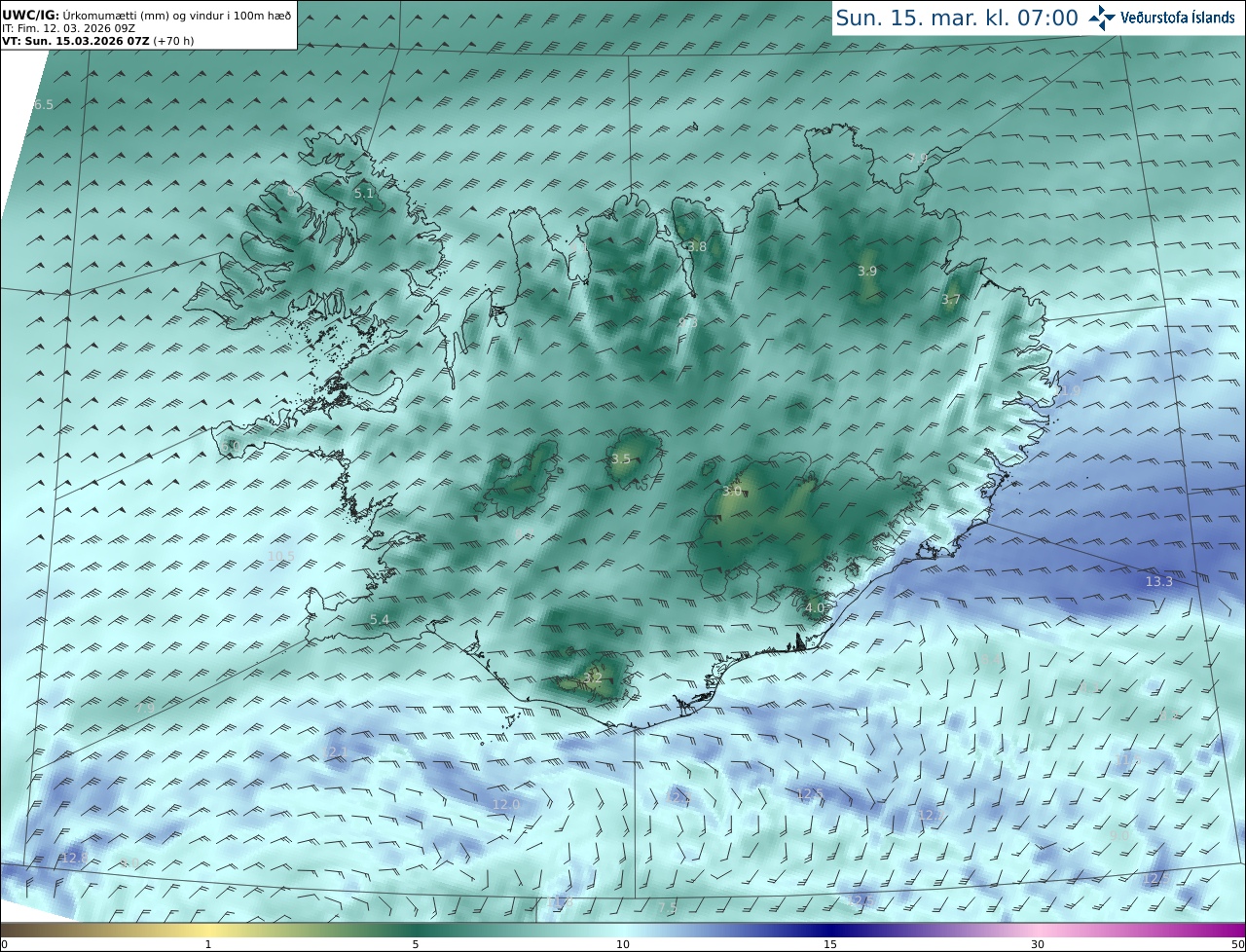Click the 13.3 value southeast of Iceland

pos(1158,581)
